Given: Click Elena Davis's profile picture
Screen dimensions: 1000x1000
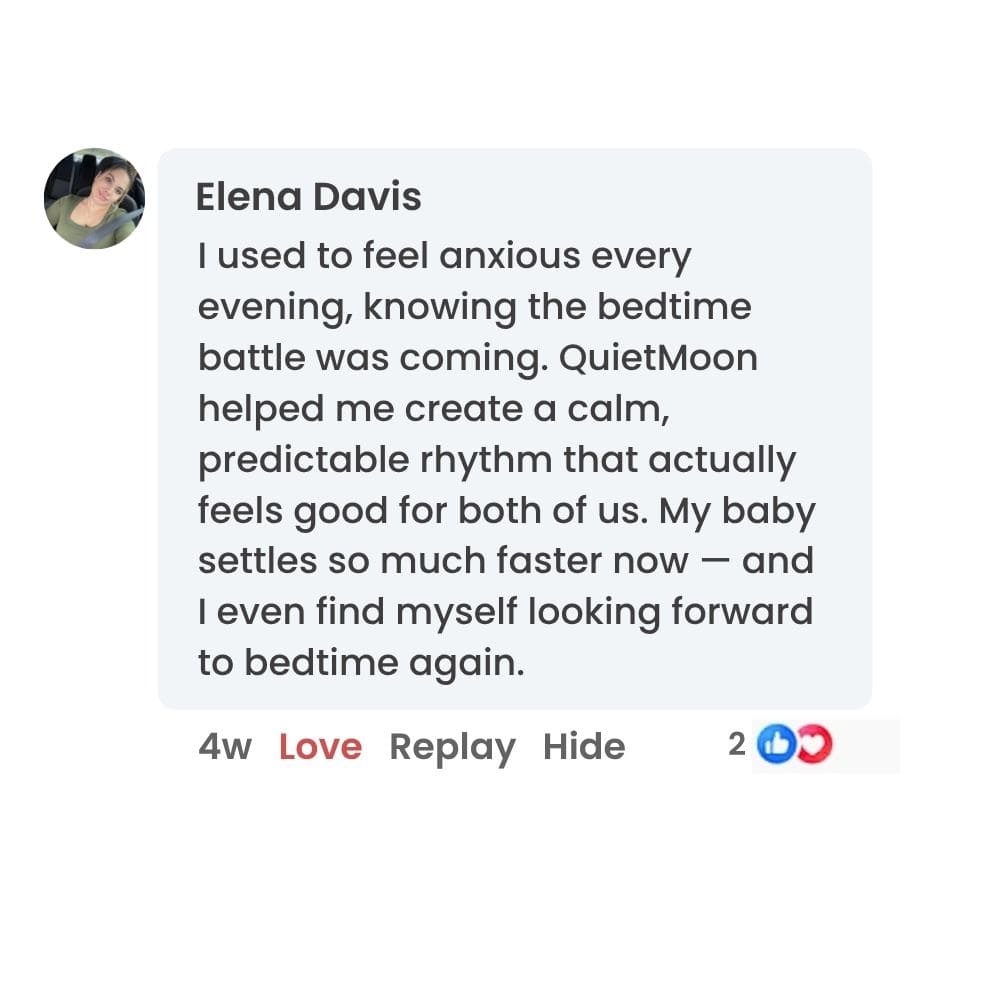Looking at the screenshot, I should pyautogui.click(x=94, y=199).
